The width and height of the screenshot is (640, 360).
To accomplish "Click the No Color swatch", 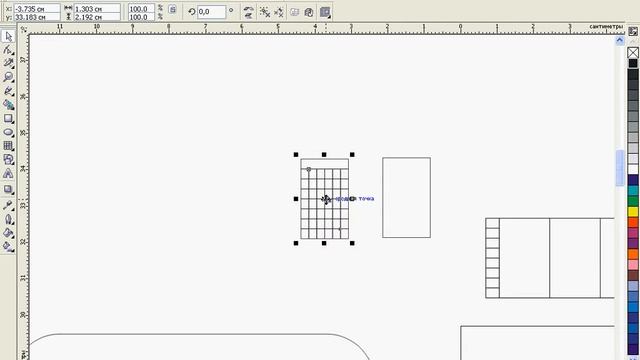I will (633, 53).
